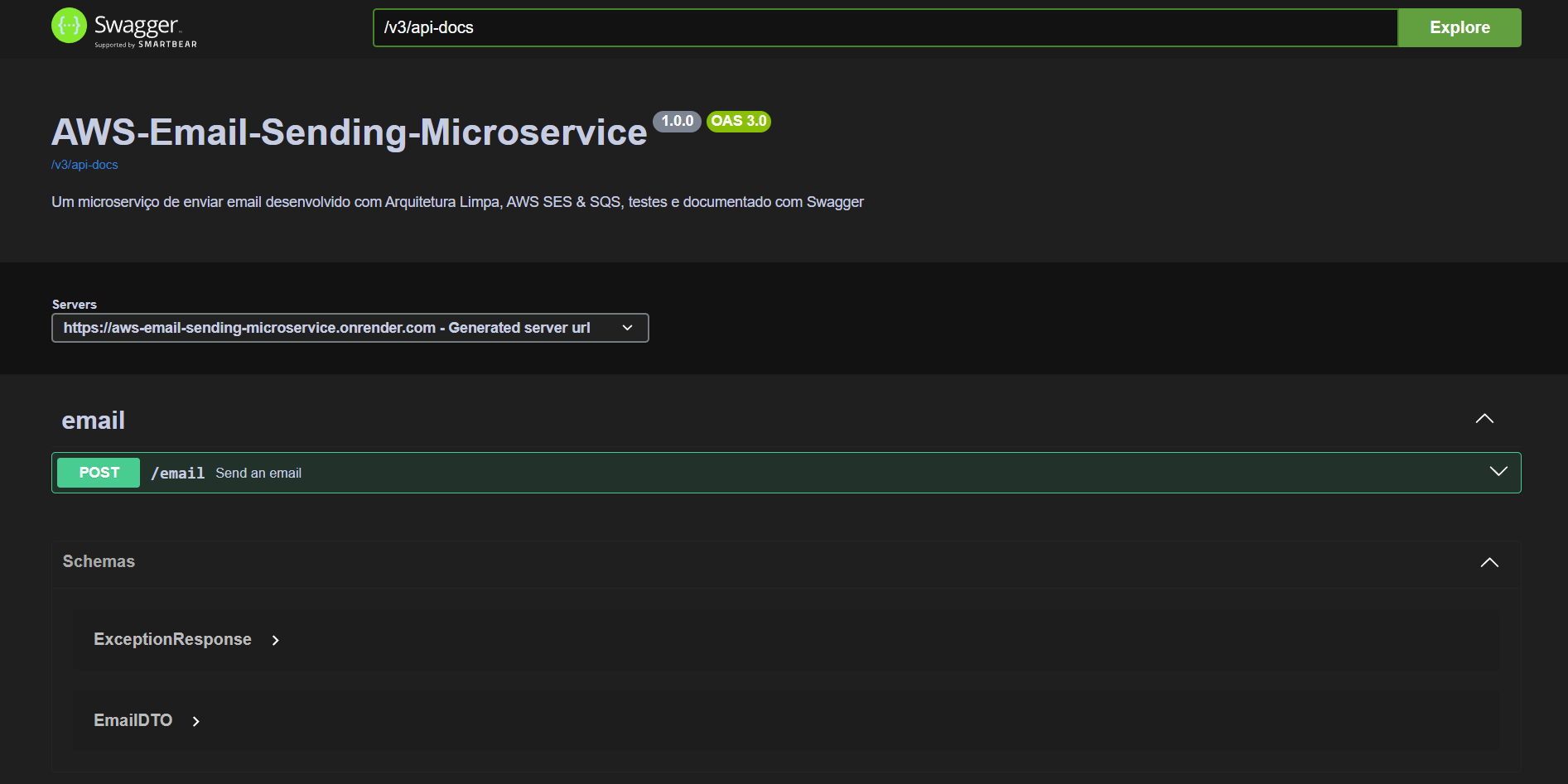
Task: Focus the /v3/api-docs URL input field
Action: 885,27
